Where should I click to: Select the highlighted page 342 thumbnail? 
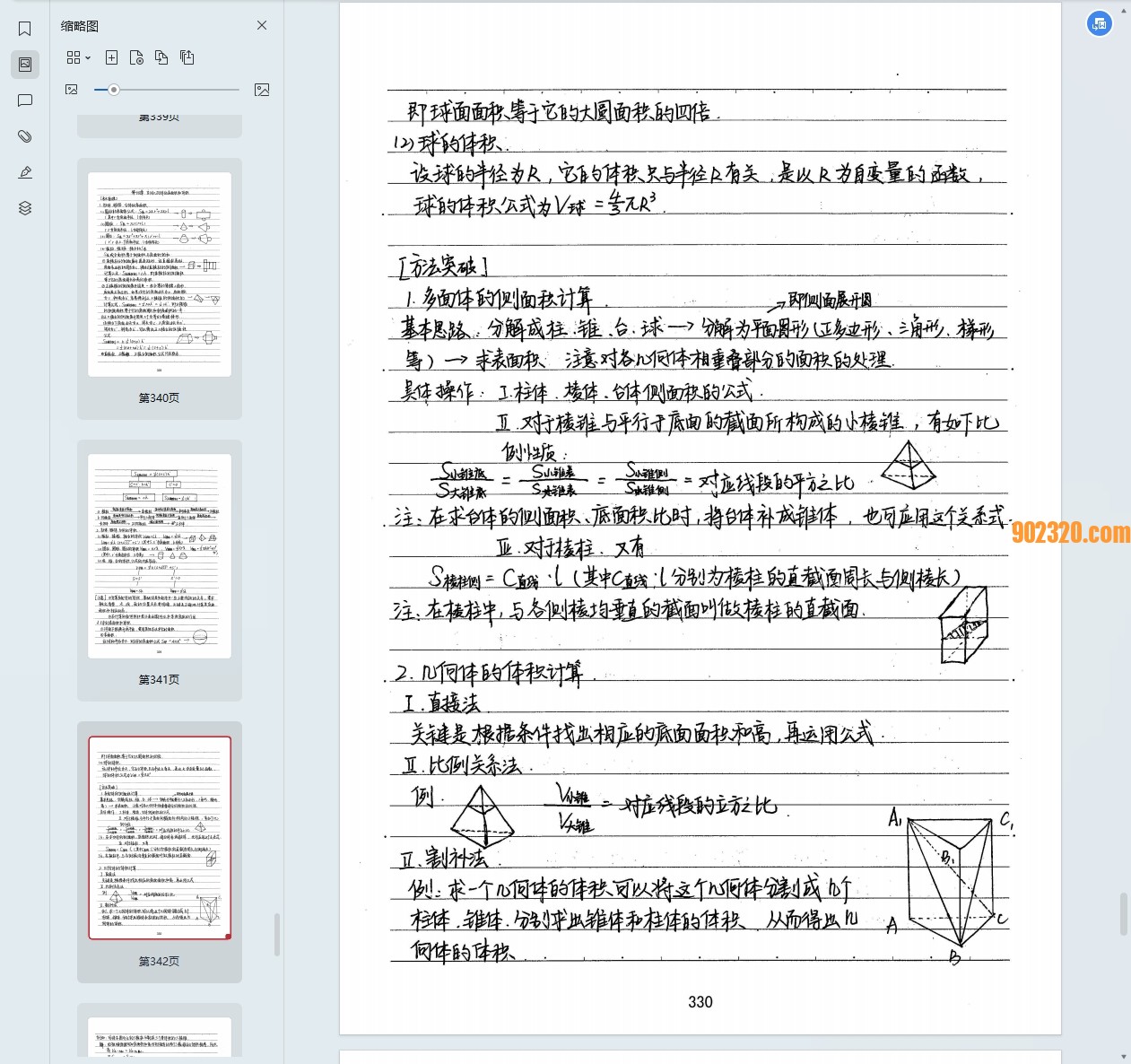point(160,838)
